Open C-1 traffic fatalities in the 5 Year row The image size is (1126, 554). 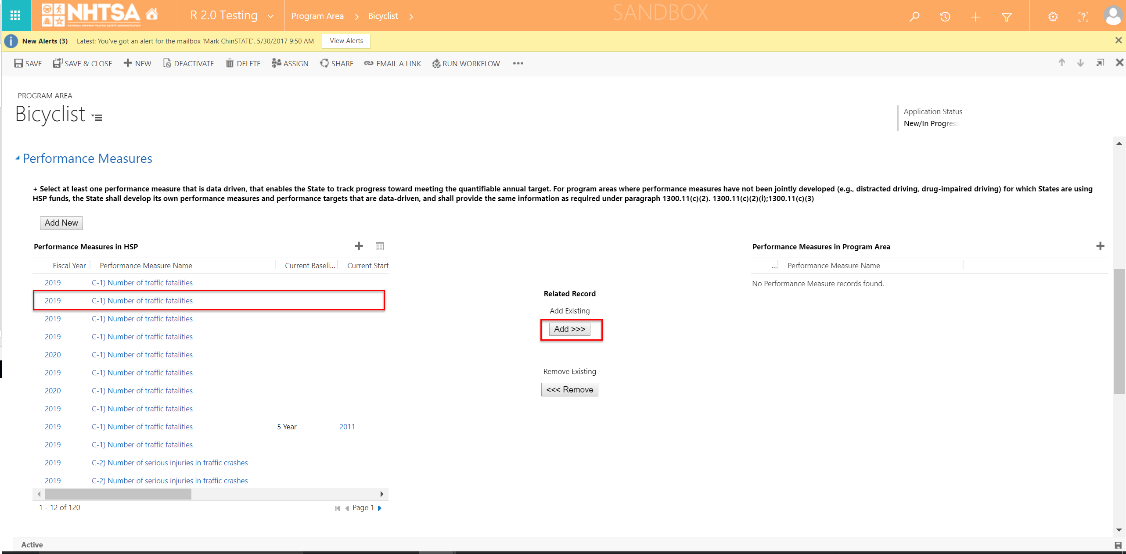pyautogui.click(x=142, y=427)
